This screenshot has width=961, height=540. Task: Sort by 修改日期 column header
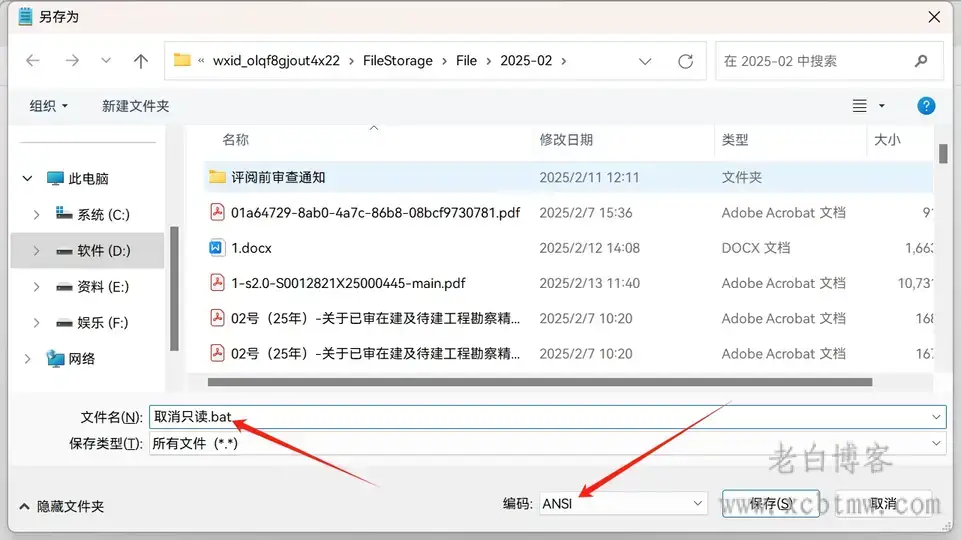566,140
